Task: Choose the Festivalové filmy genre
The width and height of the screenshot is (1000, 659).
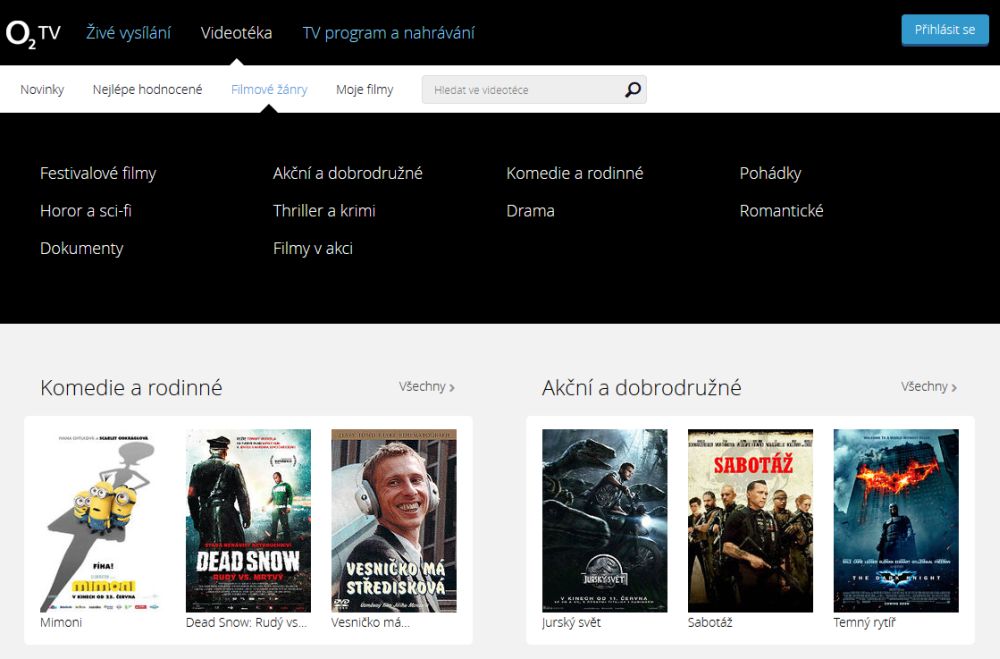Action: [98, 173]
